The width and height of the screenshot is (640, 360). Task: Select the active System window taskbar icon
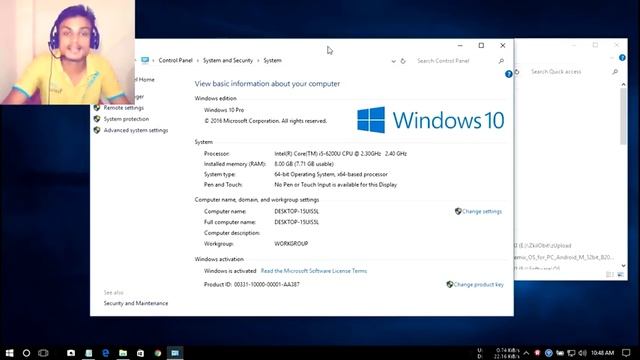click(175, 353)
